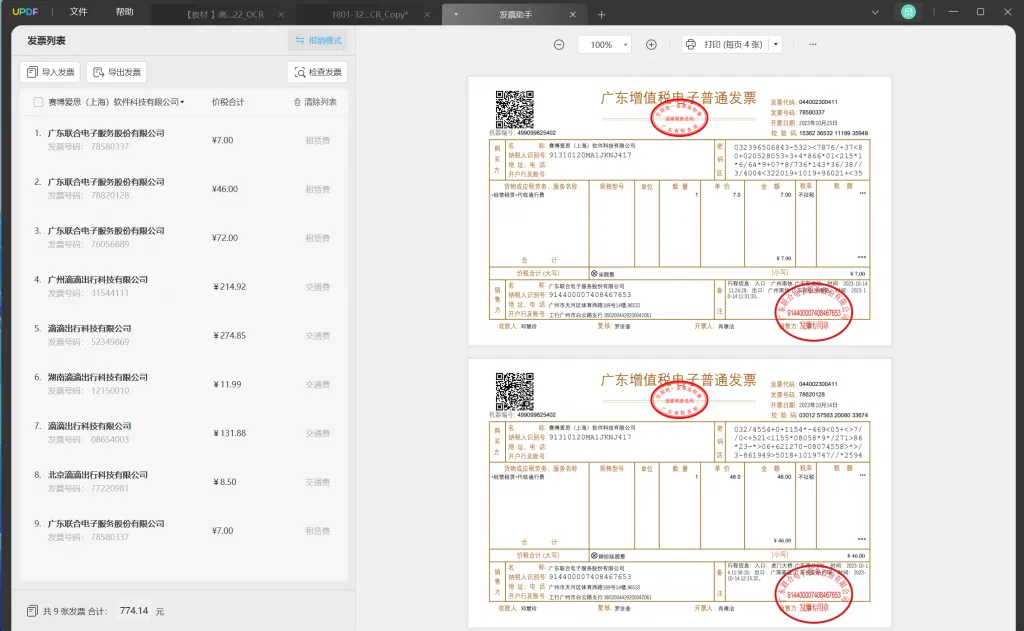Click the ¥11.99 amount
This screenshot has width=1024, height=631.
click(x=227, y=384)
